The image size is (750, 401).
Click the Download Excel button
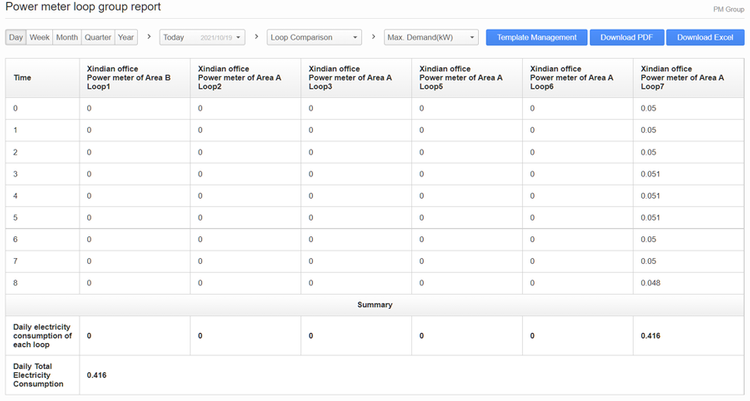pos(705,38)
